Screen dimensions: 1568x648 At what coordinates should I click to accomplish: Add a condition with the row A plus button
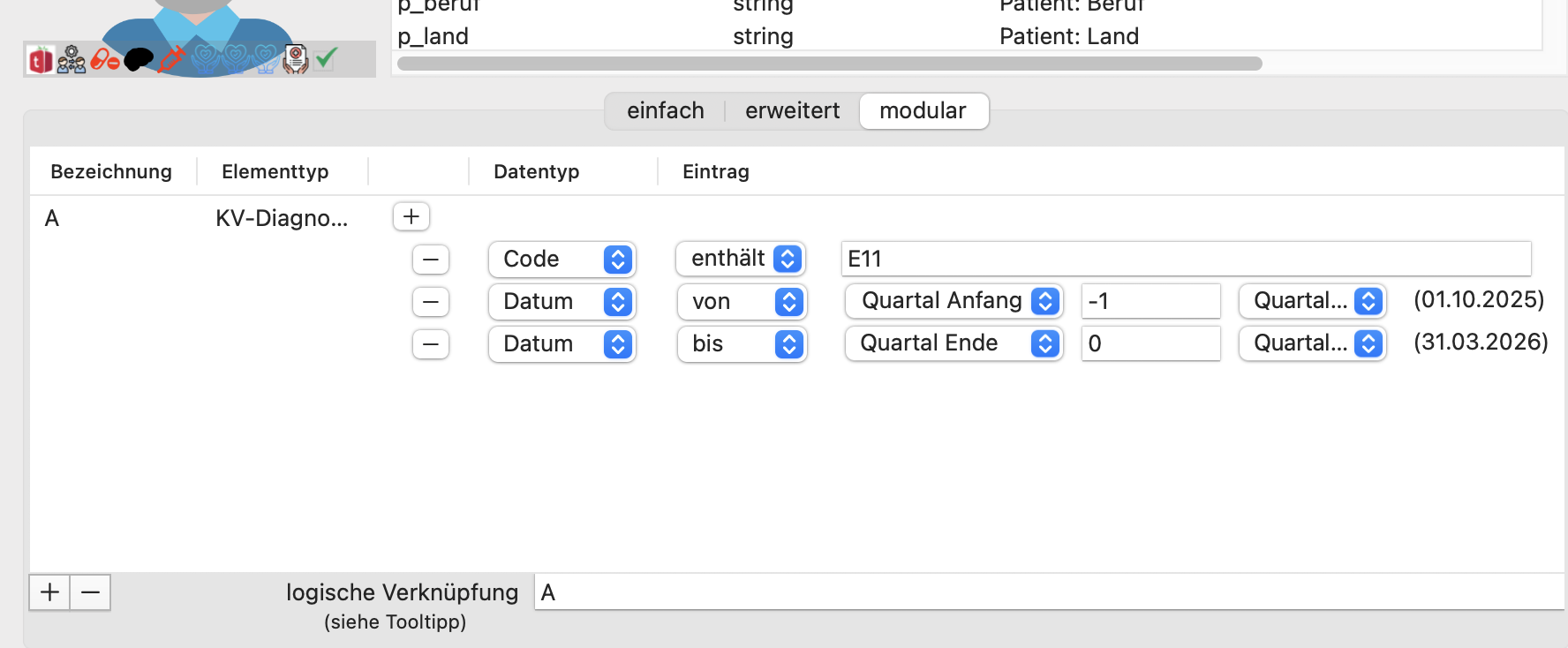(411, 216)
